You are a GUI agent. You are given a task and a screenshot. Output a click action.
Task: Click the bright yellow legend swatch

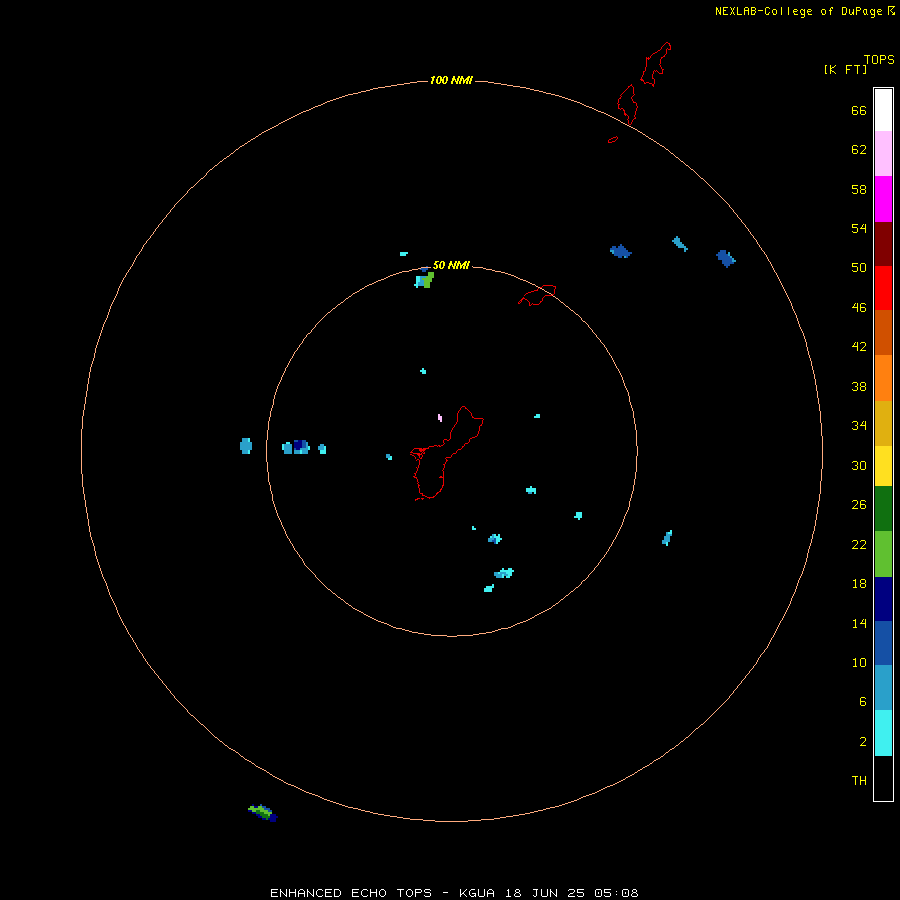[883, 466]
